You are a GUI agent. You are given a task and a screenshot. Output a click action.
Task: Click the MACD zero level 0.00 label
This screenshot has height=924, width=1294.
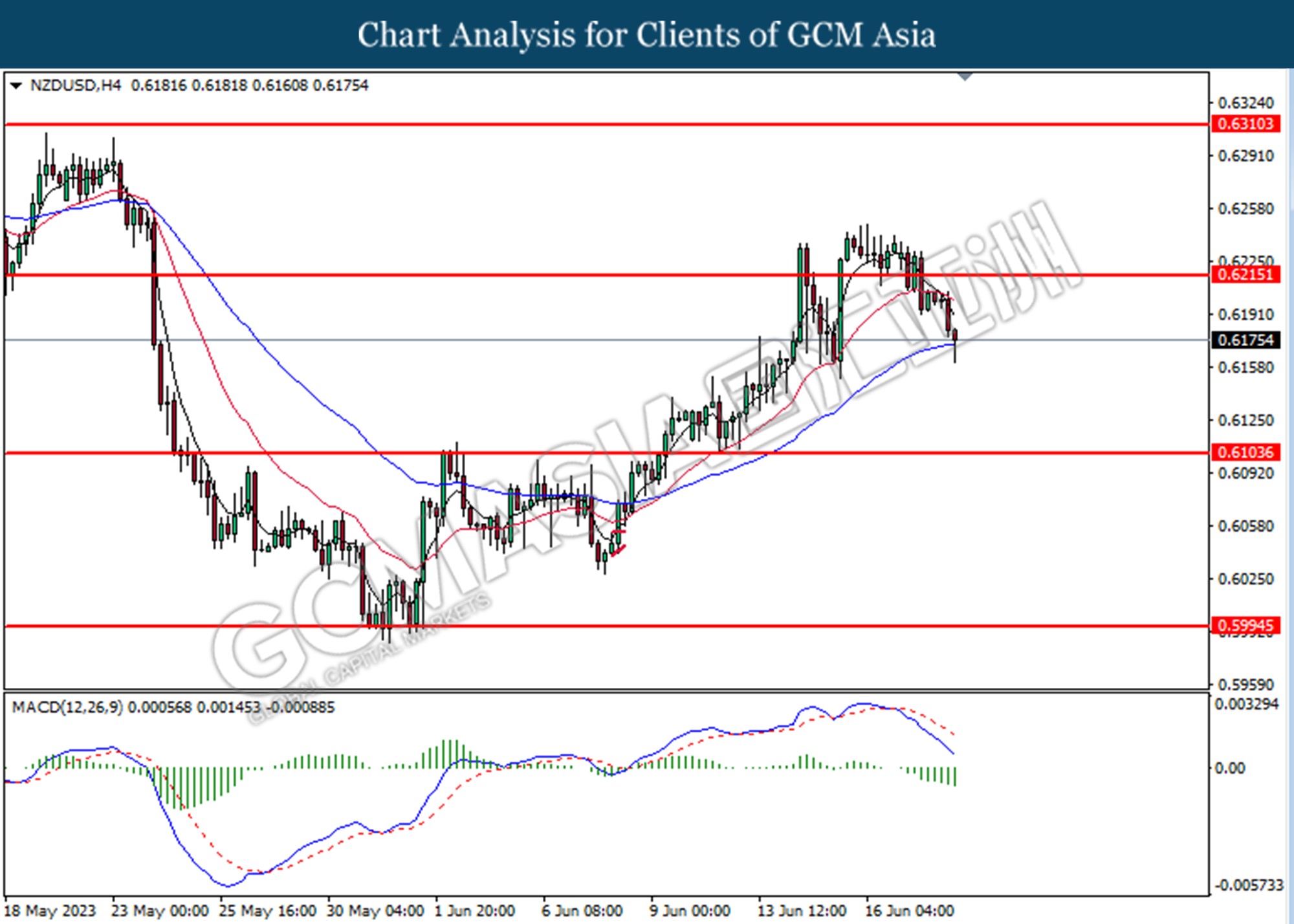pyautogui.click(x=1229, y=768)
